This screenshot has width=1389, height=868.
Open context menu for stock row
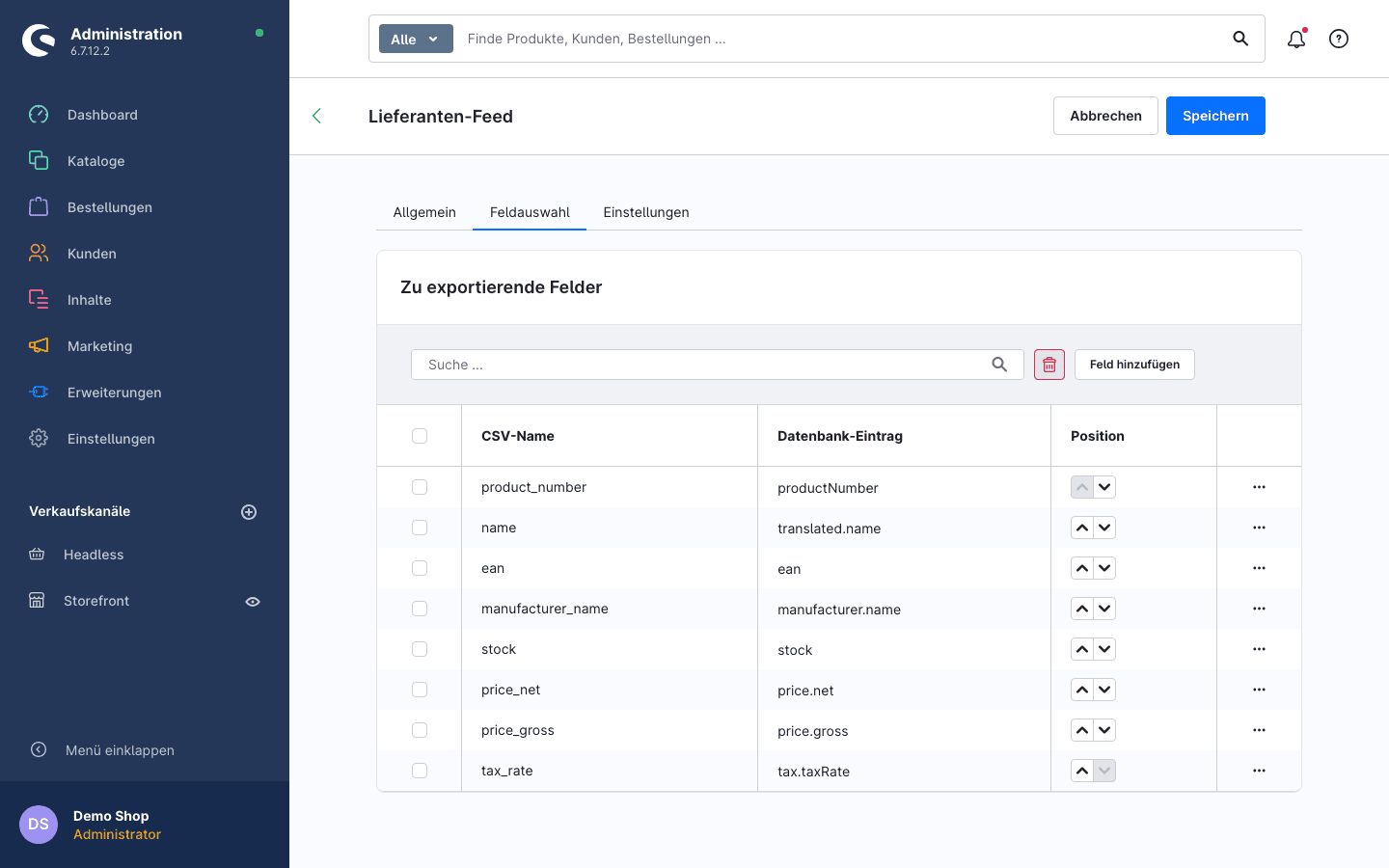point(1259,649)
